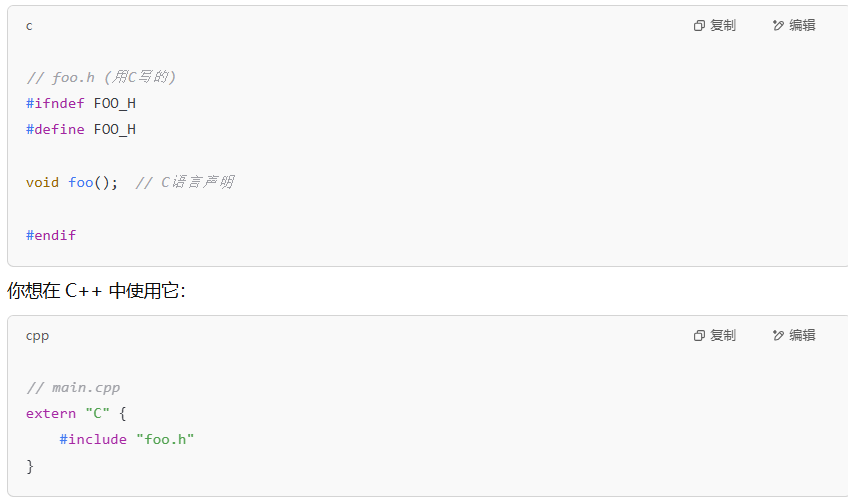Click the "C" string literal after extern
848x500 pixels.
97,413
